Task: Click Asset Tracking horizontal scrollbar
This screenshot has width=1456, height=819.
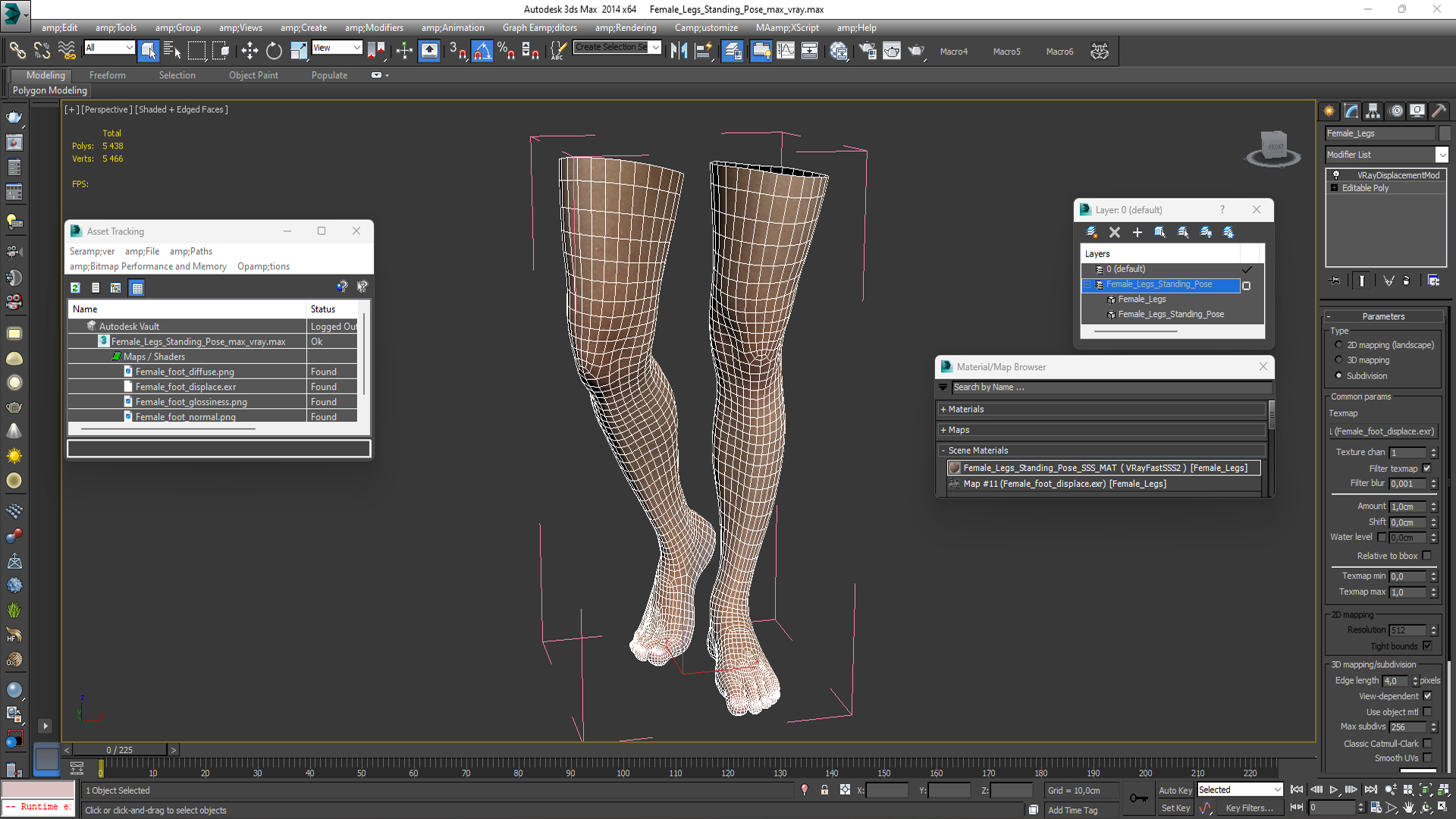Action: click(x=168, y=429)
